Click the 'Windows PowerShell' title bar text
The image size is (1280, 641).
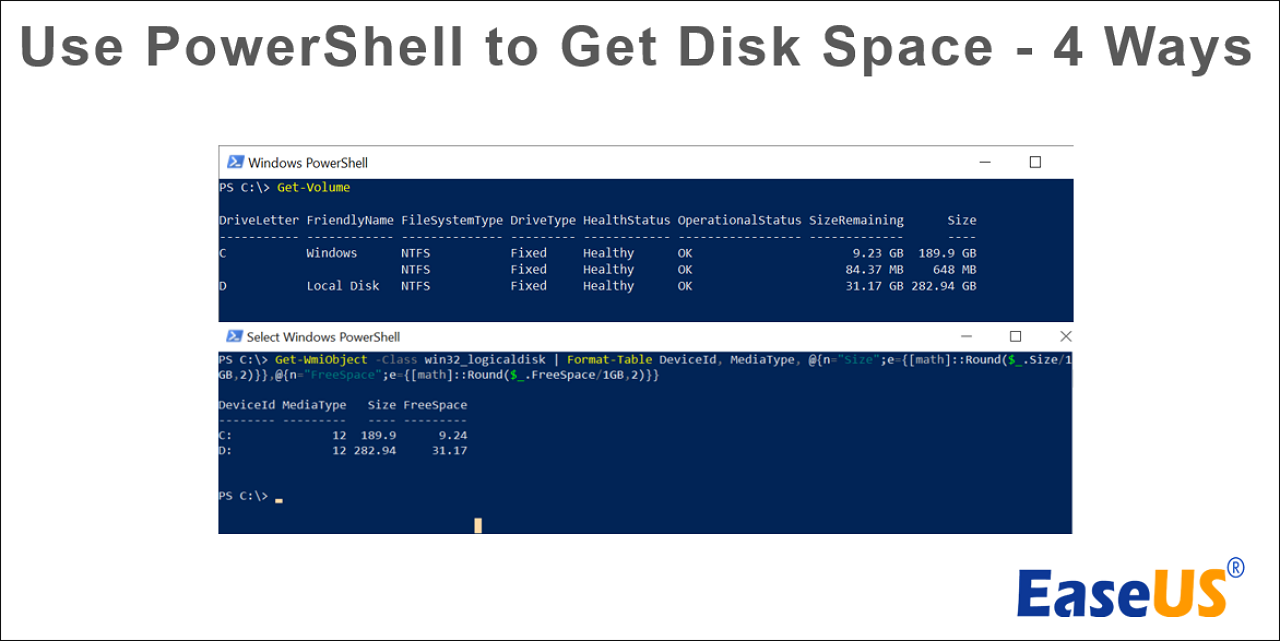click(308, 163)
